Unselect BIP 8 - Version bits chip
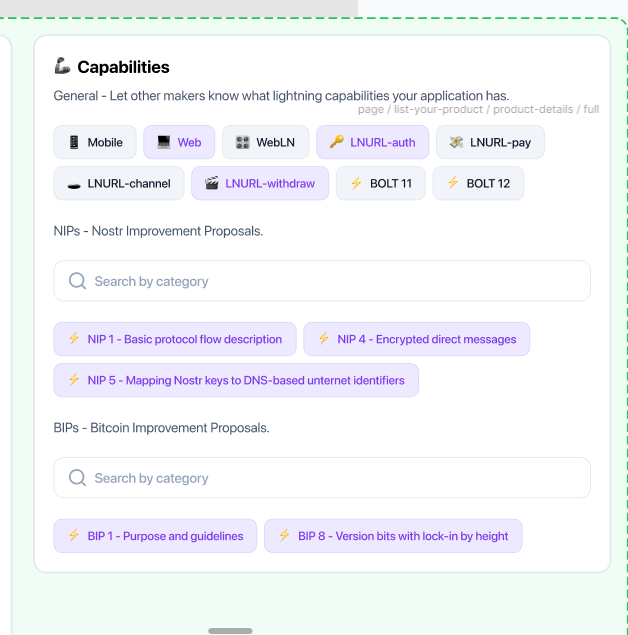Screen dimensions: 628x635 click(393, 536)
